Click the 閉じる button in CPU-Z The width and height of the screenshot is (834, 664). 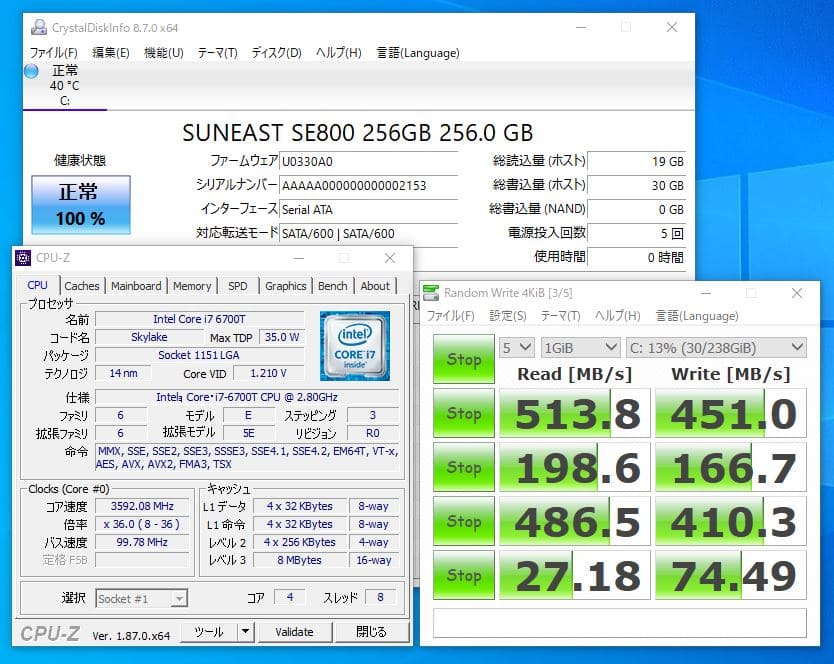tap(371, 632)
